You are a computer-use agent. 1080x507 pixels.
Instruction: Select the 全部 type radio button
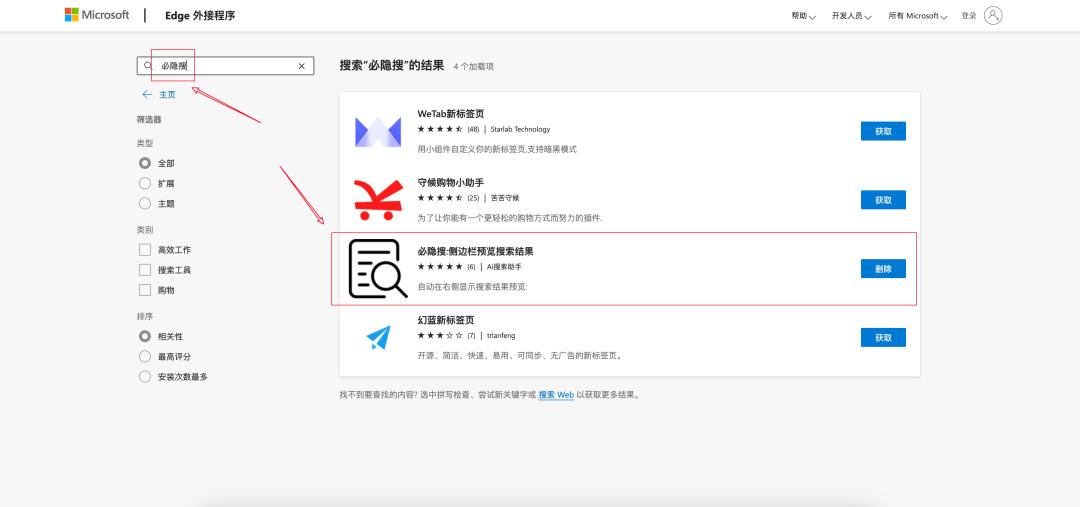(x=145, y=163)
